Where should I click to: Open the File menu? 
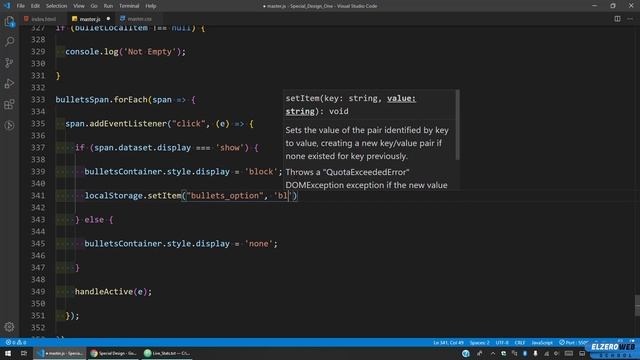click(x=21, y=6)
